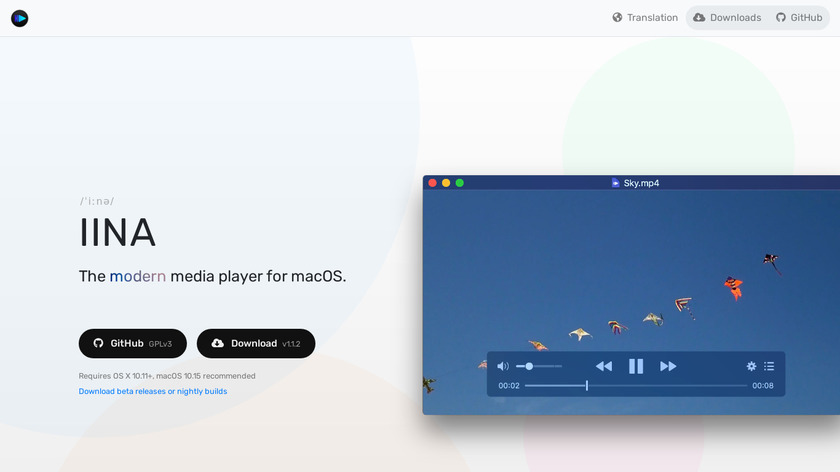The width and height of the screenshot is (840, 472).
Task: Click the black GitHub GPLv3 button
Action: pos(133,343)
